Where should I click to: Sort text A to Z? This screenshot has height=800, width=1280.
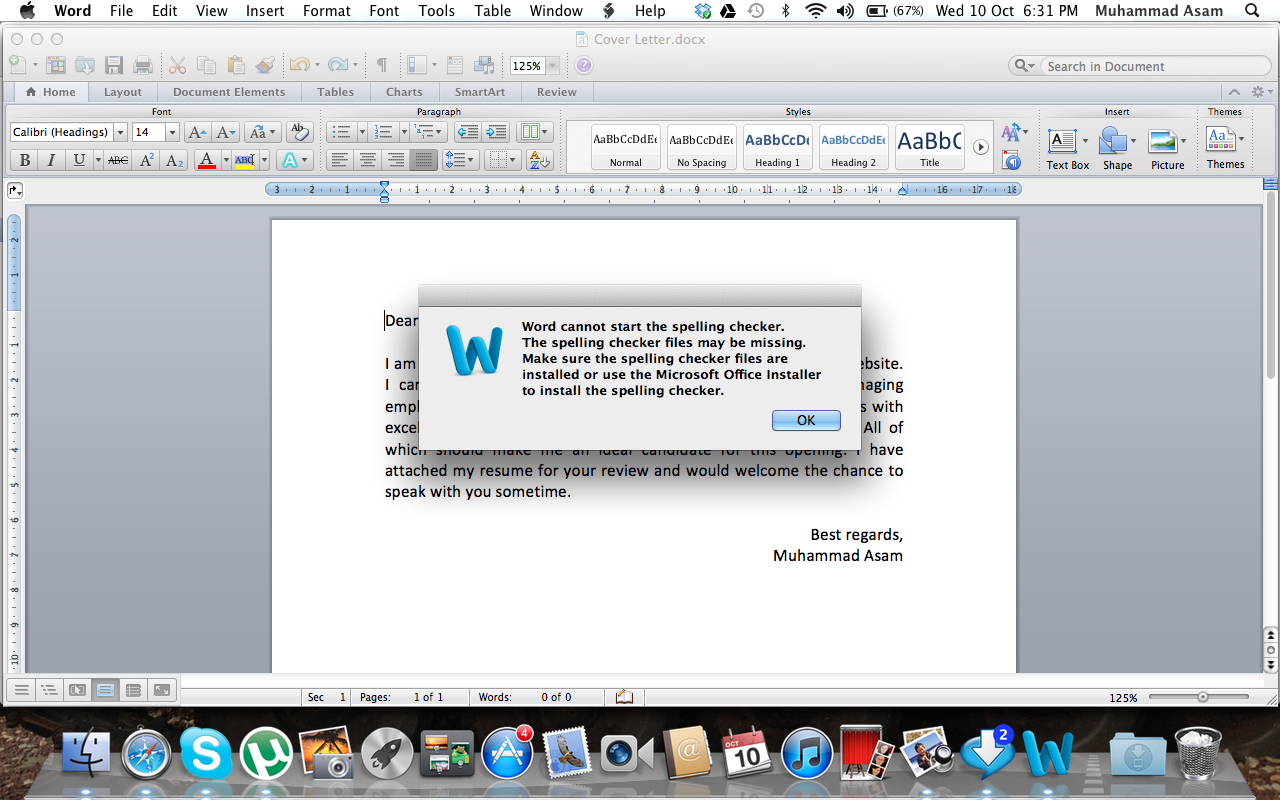coord(539,160)
